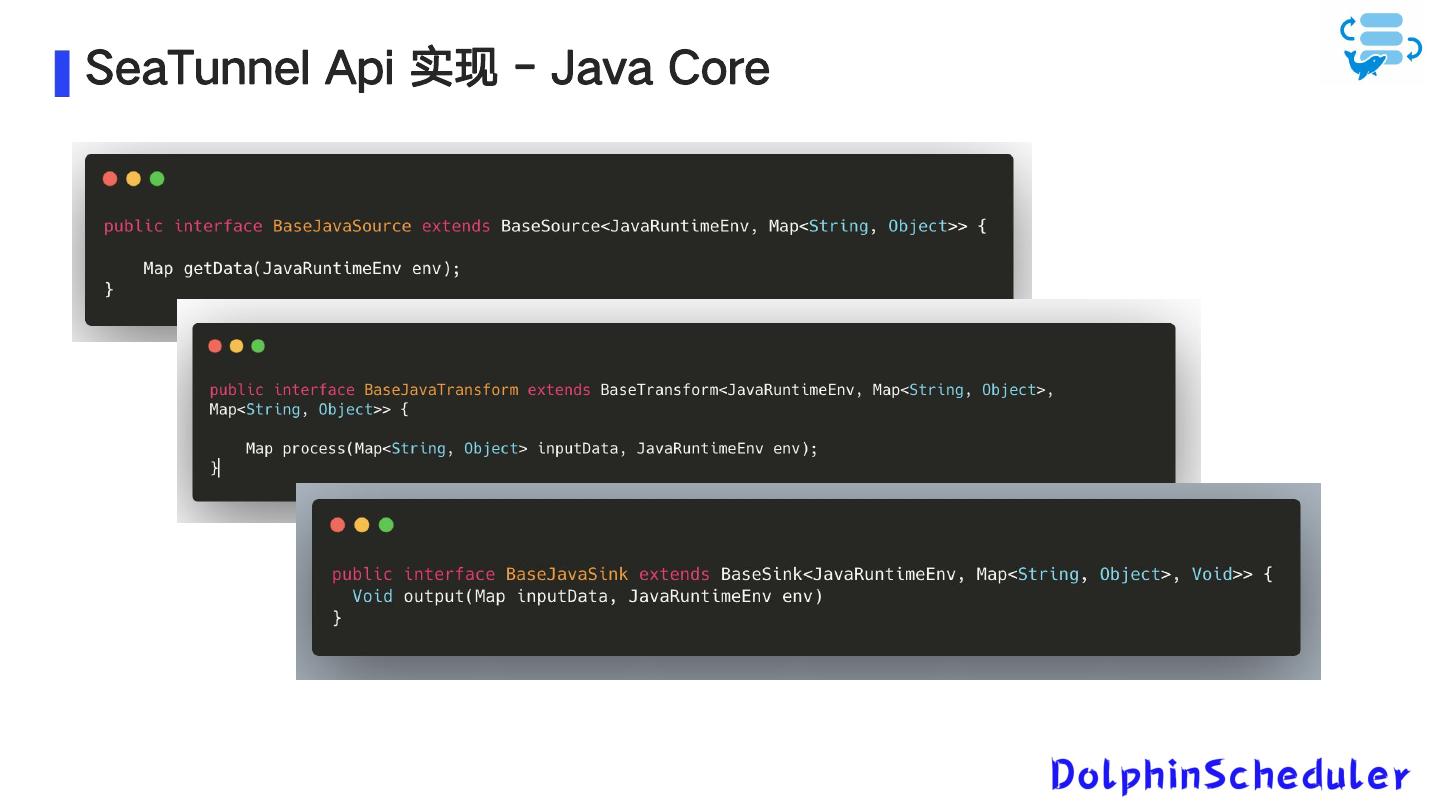The width and height of the screenshot is (1440, 810).
Task: Click the getData method declaration
Action: (300, 268)
